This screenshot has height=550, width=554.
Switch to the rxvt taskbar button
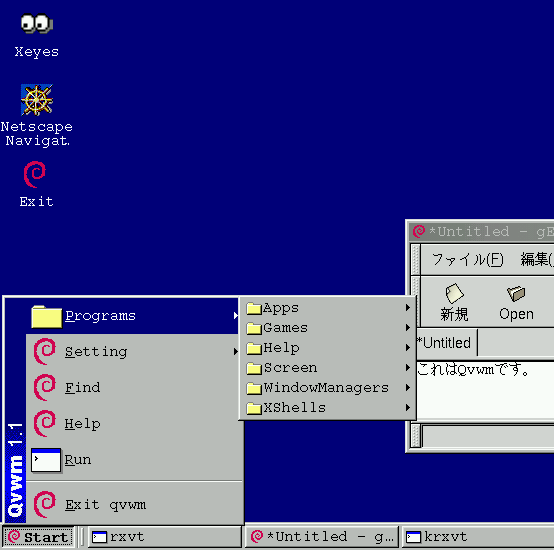[165, 537]
